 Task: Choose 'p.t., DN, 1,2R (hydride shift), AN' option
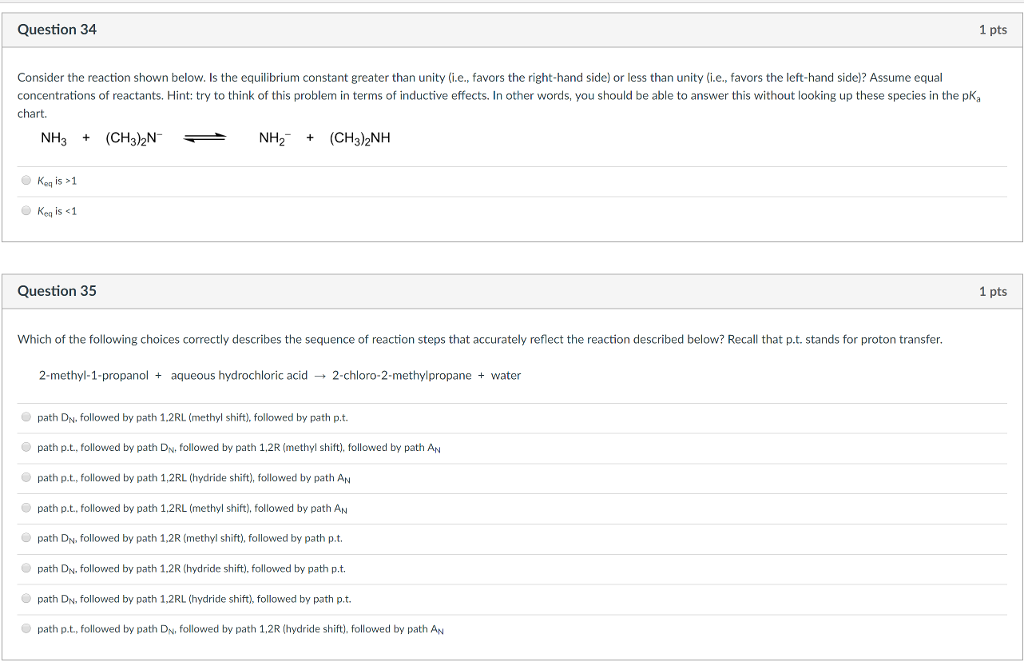(26, 629)
